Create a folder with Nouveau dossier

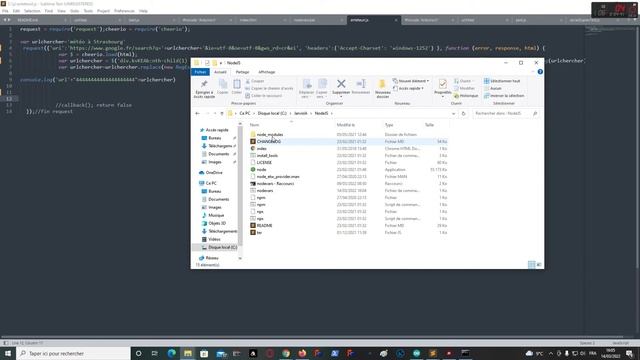pyautogui.click(x=383, y=89)
